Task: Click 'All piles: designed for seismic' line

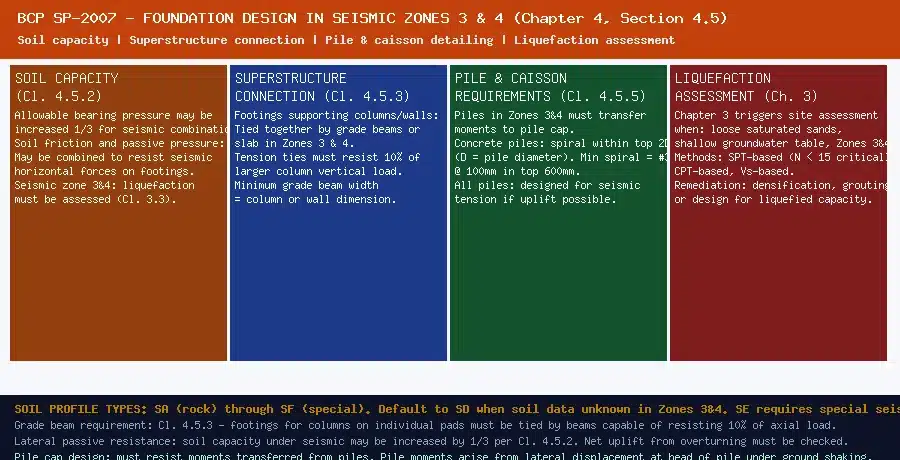Action: pyautogui.click(x=547, y=185)
